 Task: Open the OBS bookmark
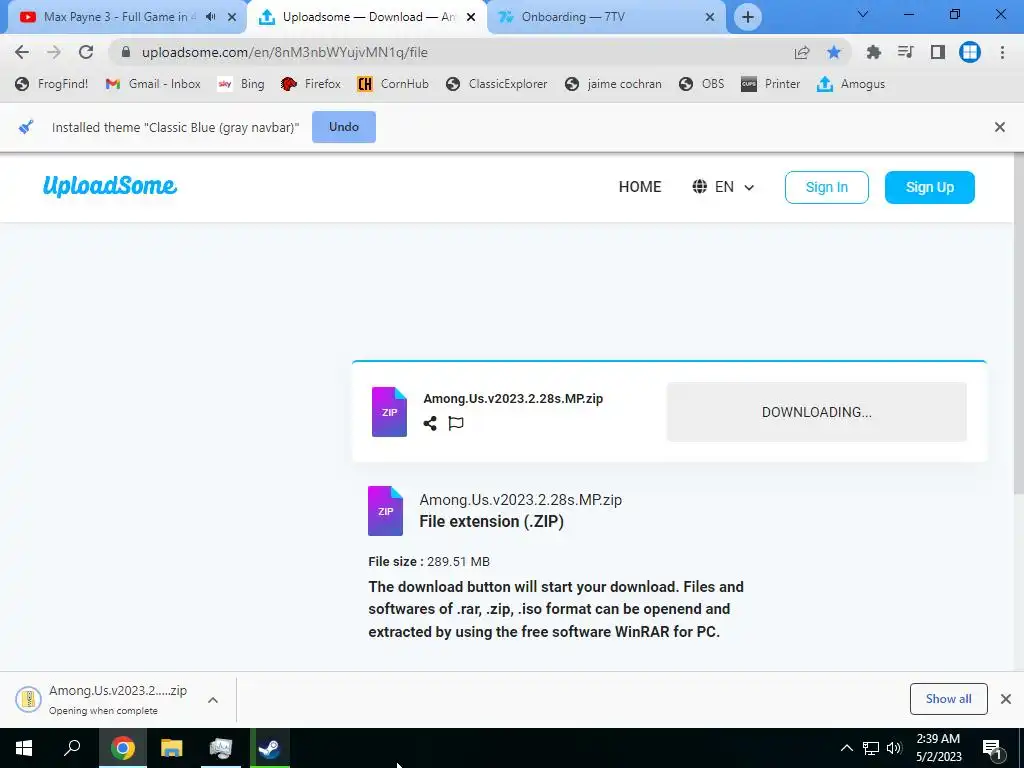click(701, 84)
